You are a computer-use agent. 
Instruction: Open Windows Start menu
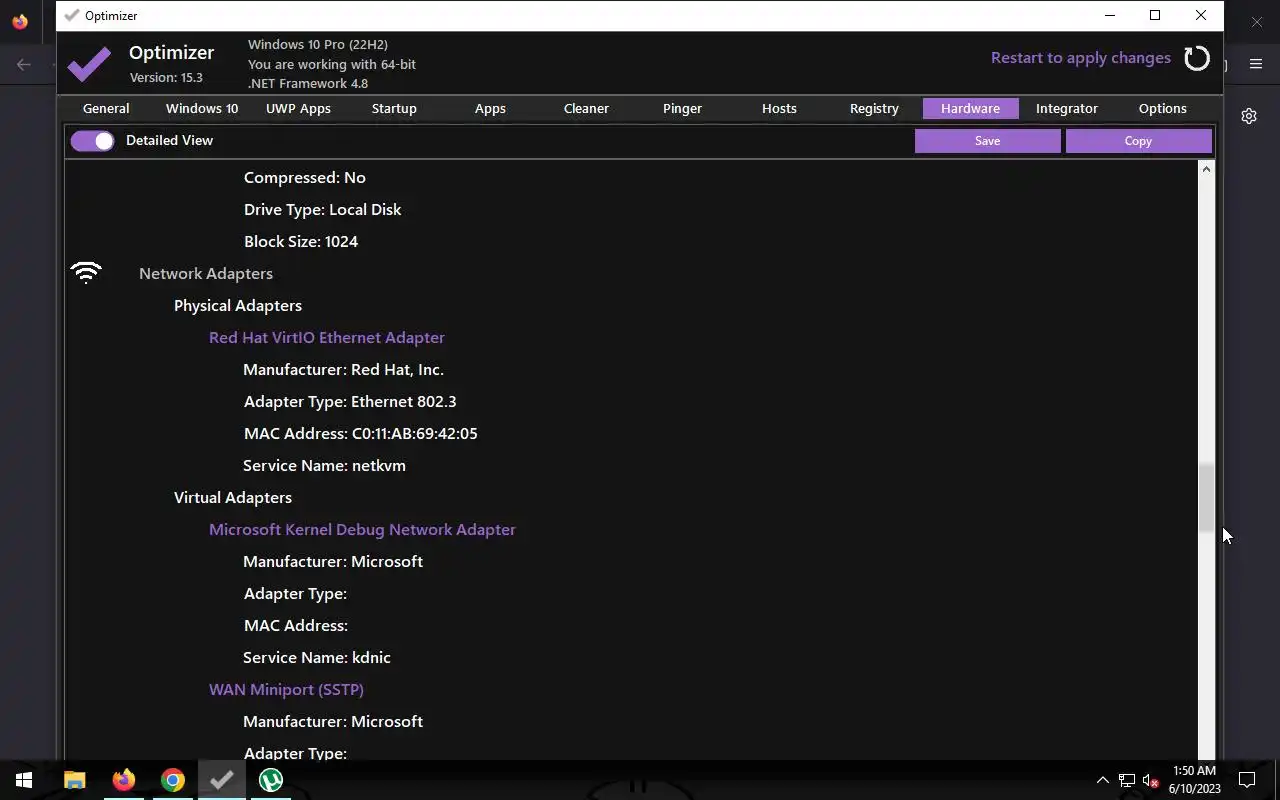(x=24, y=780)
